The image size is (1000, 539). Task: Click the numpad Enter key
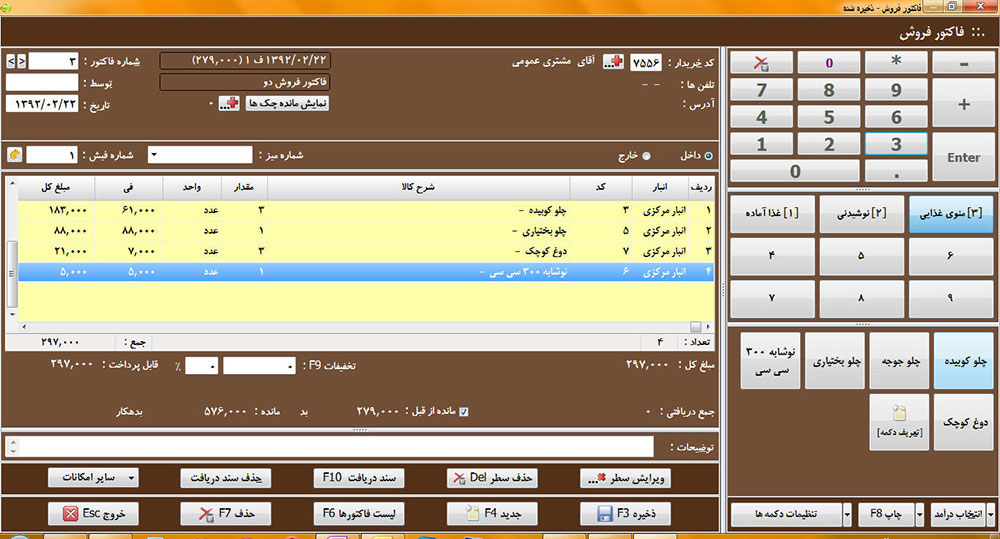pos(963,157)
